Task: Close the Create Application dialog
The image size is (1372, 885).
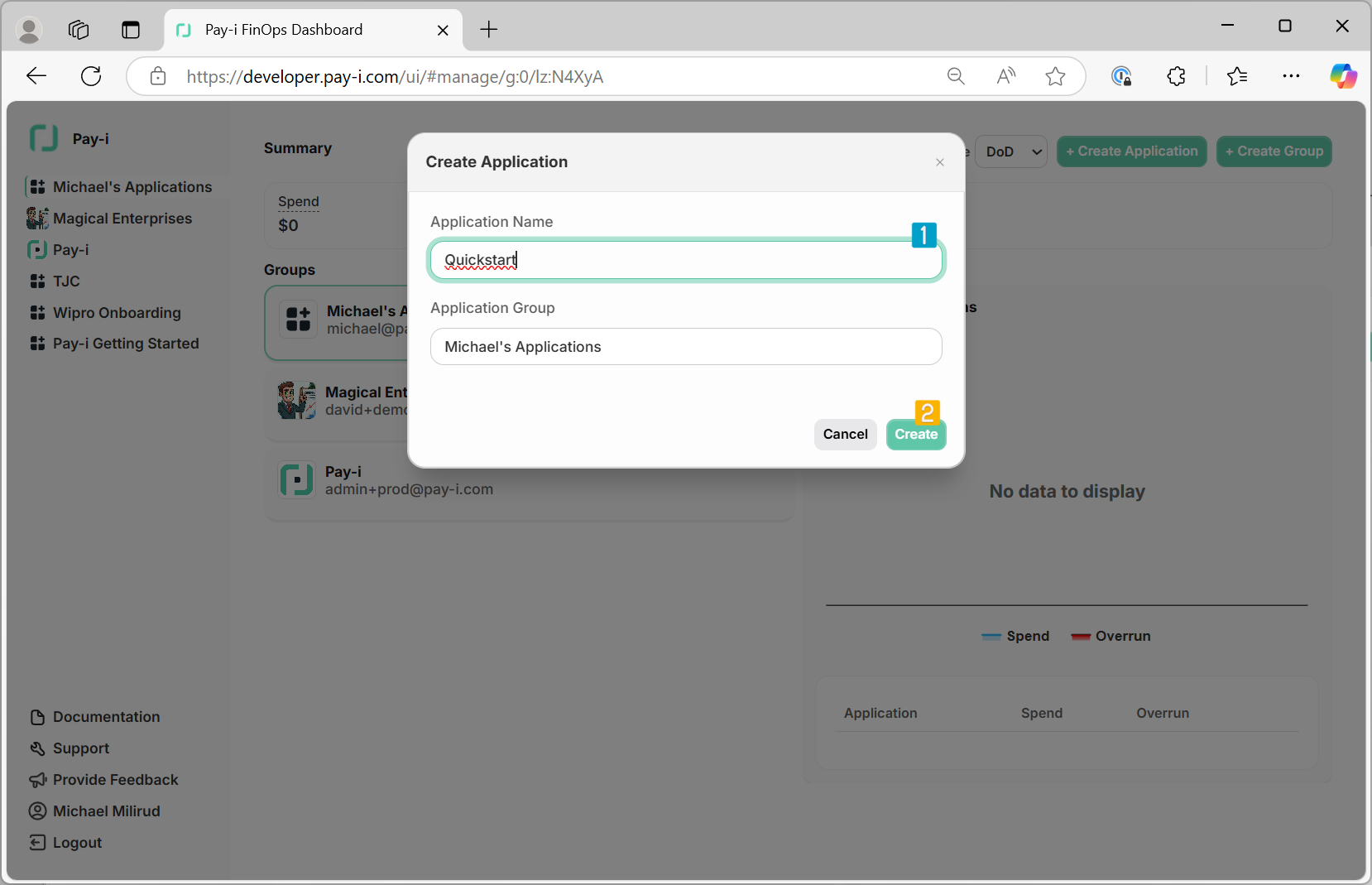Action: (940, 162)
